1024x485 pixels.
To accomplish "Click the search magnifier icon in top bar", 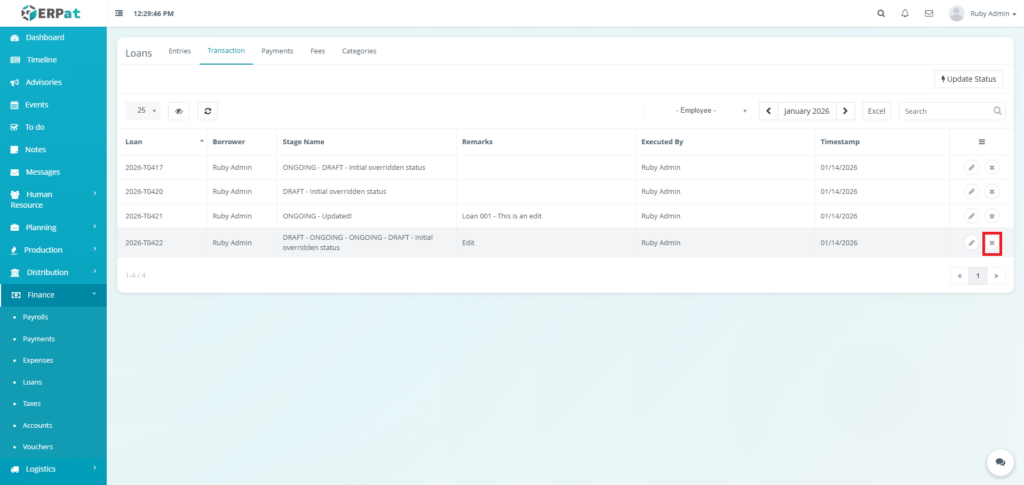I will [881, 14].
